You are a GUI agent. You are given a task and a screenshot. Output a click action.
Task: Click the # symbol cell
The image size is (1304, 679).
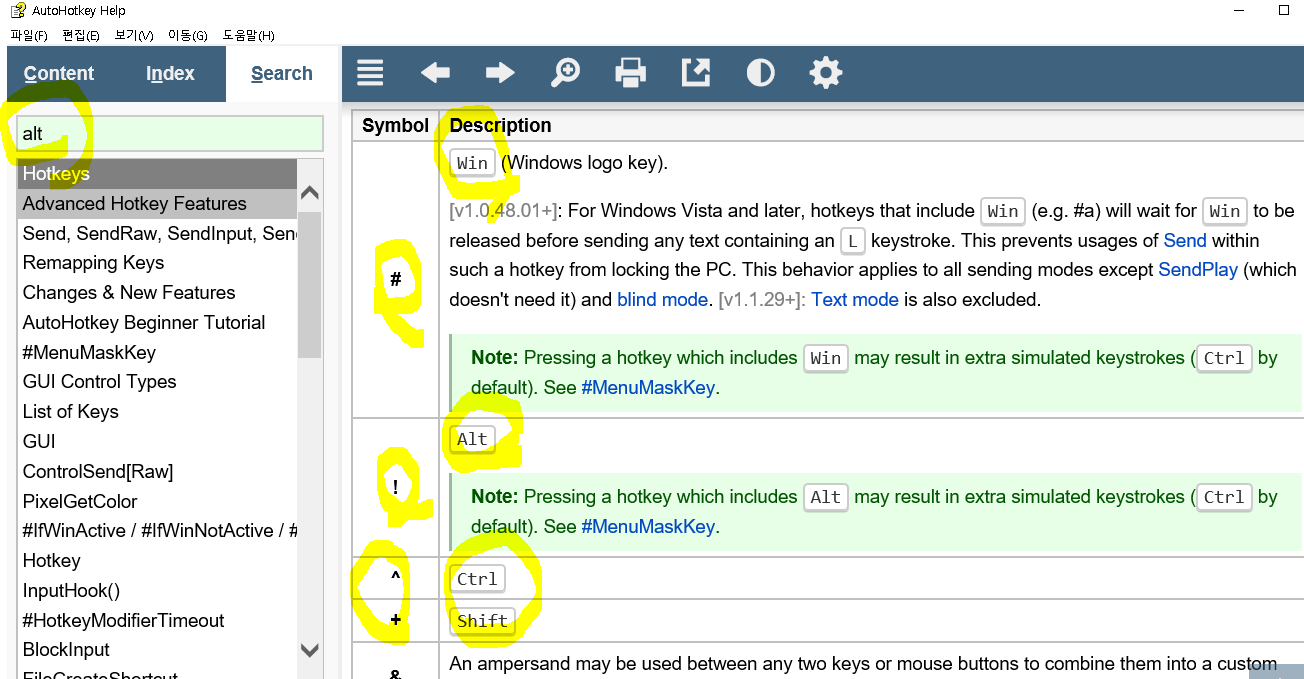tap(396, 280)
